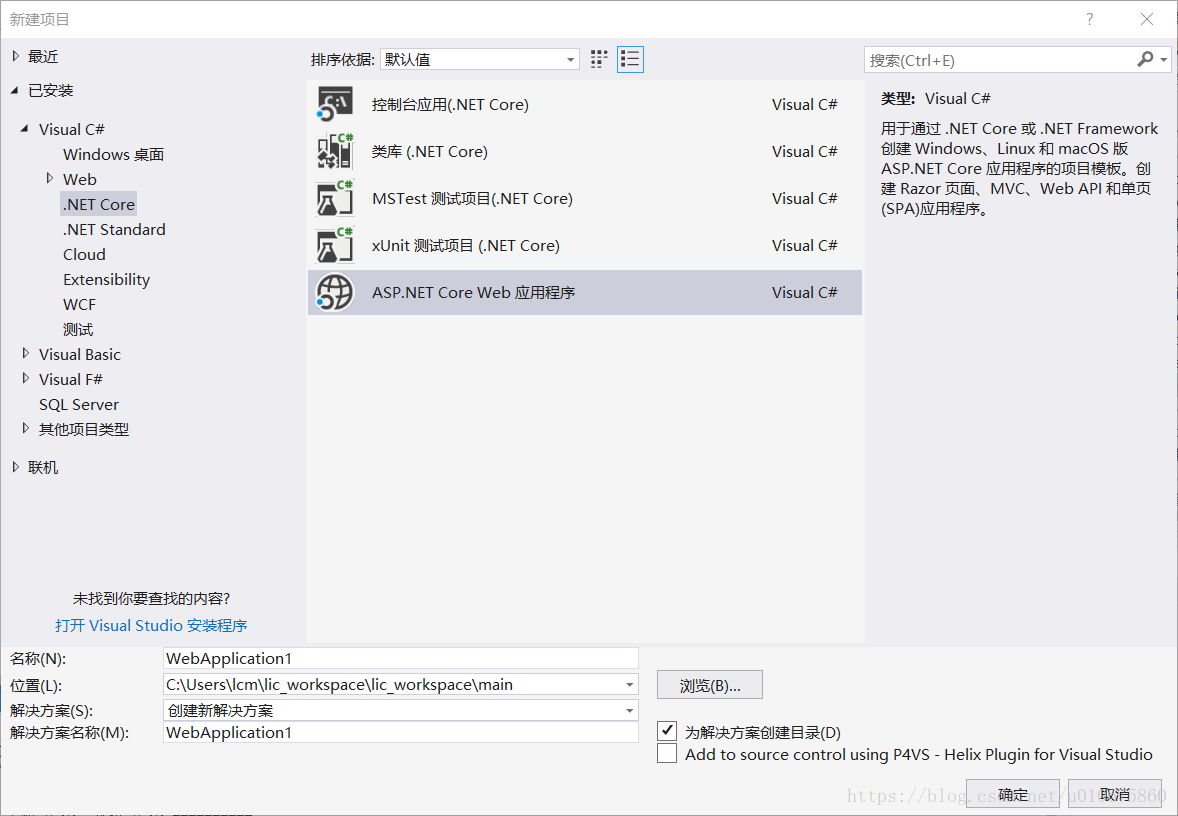Click the MSTest test project template icon
Image resolution: width=1178 pixels, height=816 pixels.
(x=335, y=198)
